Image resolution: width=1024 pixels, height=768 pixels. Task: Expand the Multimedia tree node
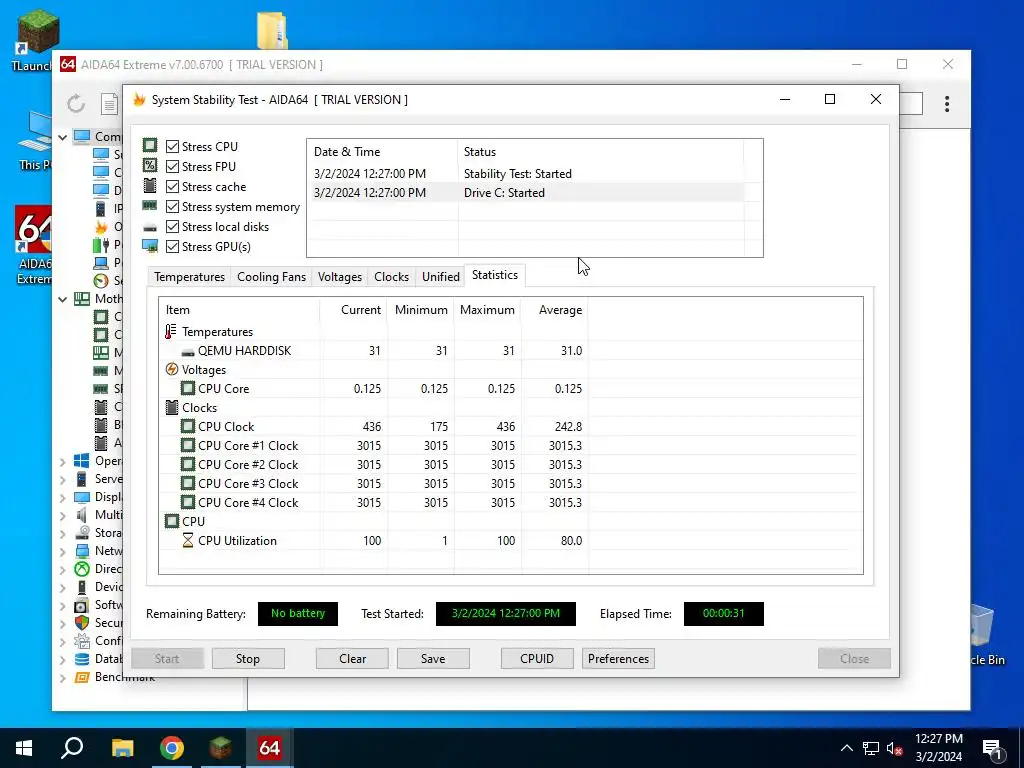pos(63,515)
